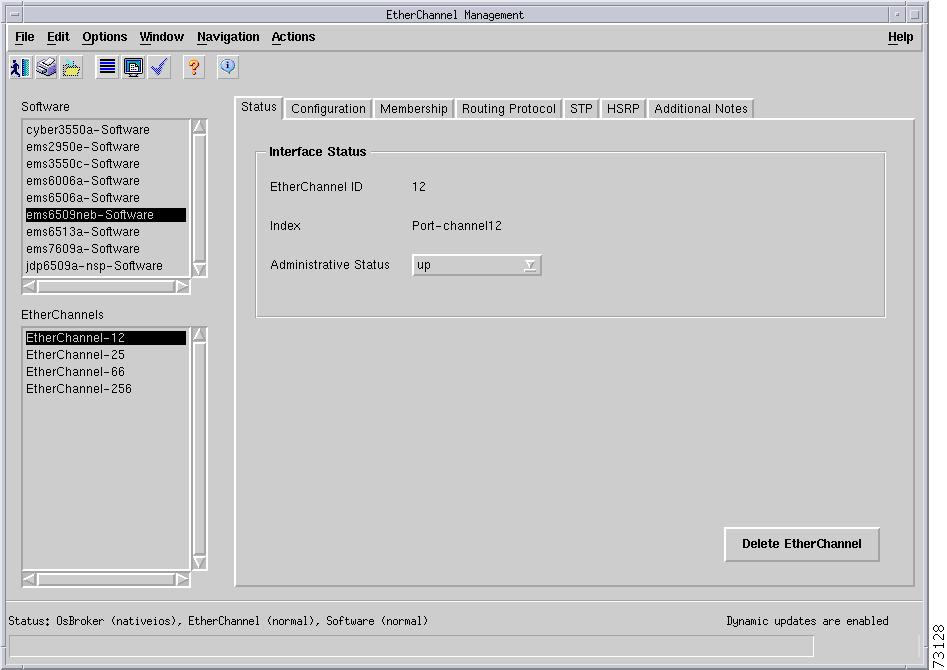Select cyber3550a-Software in the Software list
This screenshot has width=947, height=670.
pos(106,130)
